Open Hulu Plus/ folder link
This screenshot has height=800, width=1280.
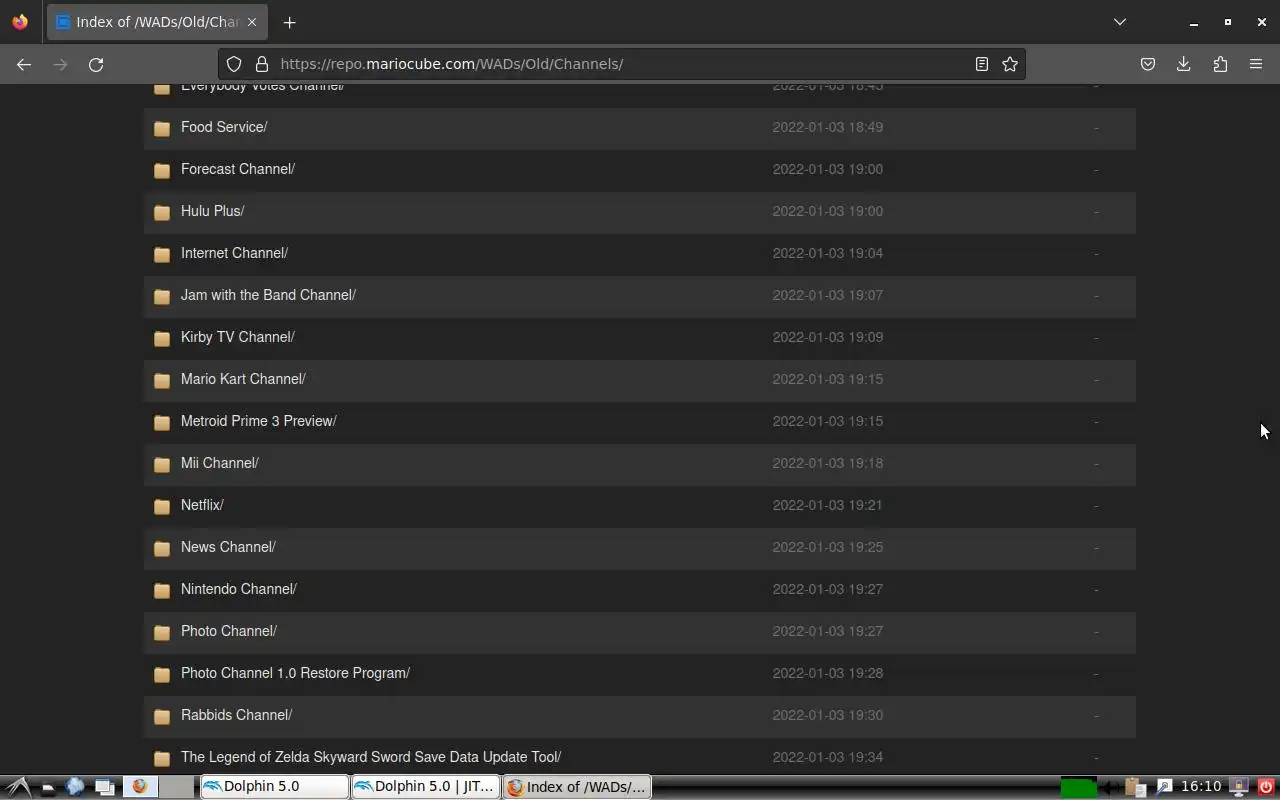(x=213, y=211)
